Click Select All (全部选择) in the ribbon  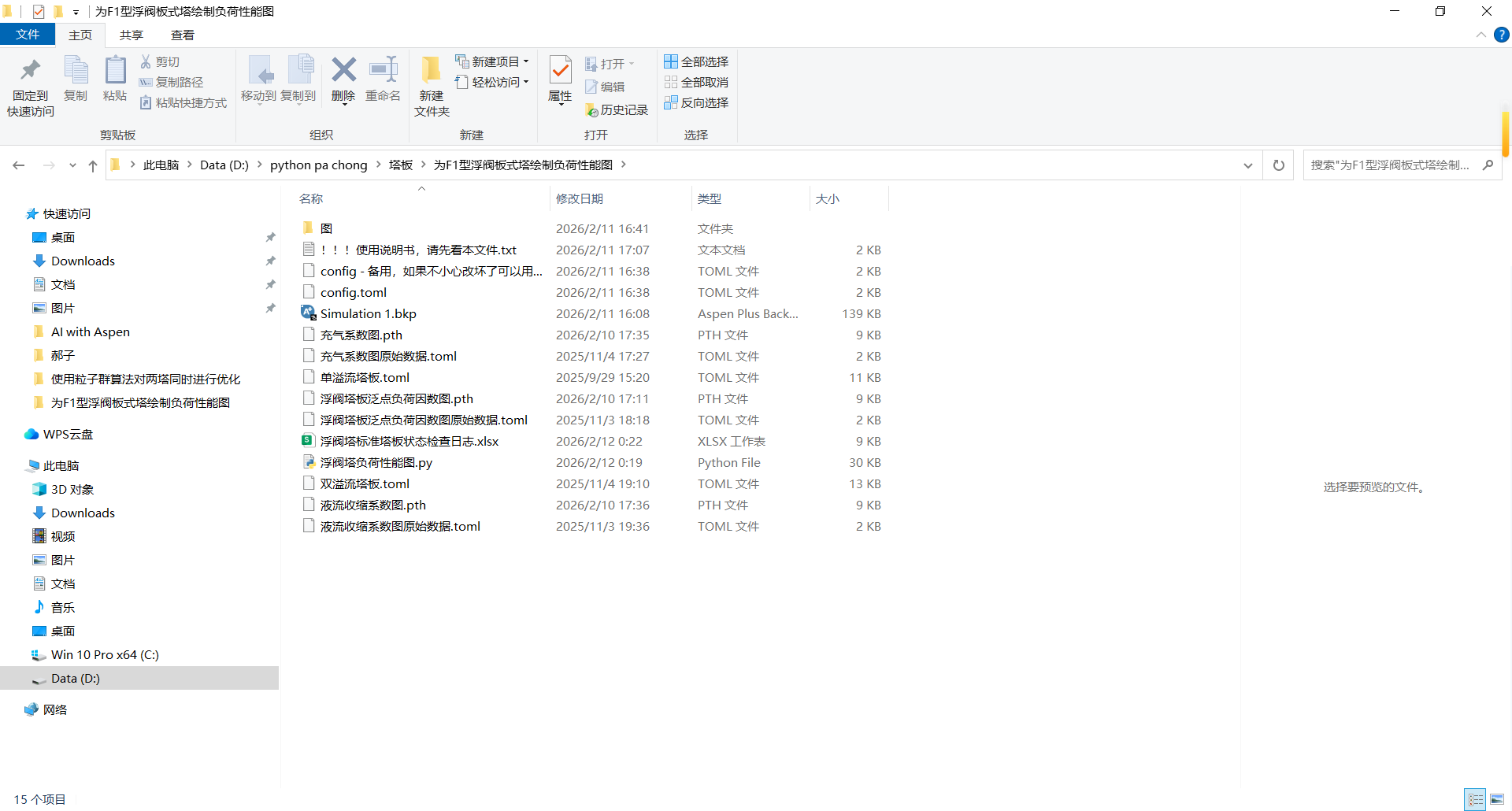(x=696, y=61)
